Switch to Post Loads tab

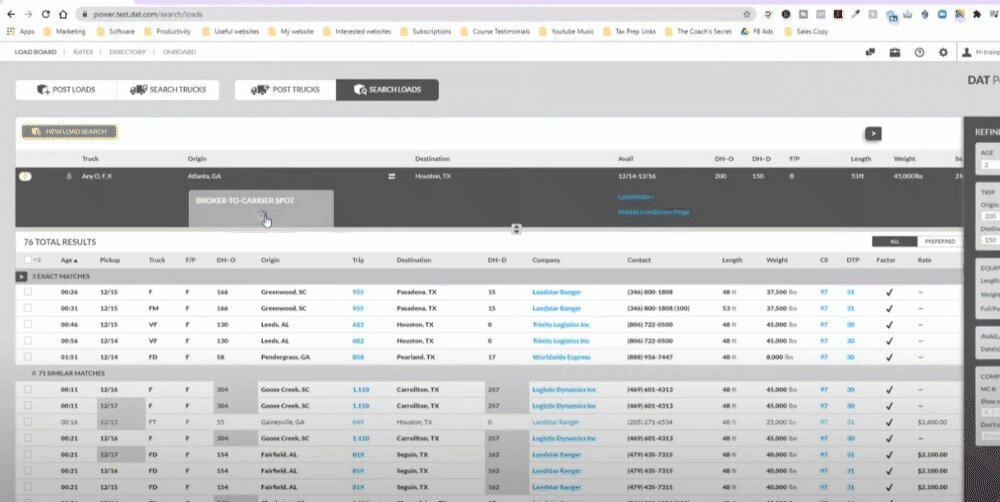(x=66, y=90)
